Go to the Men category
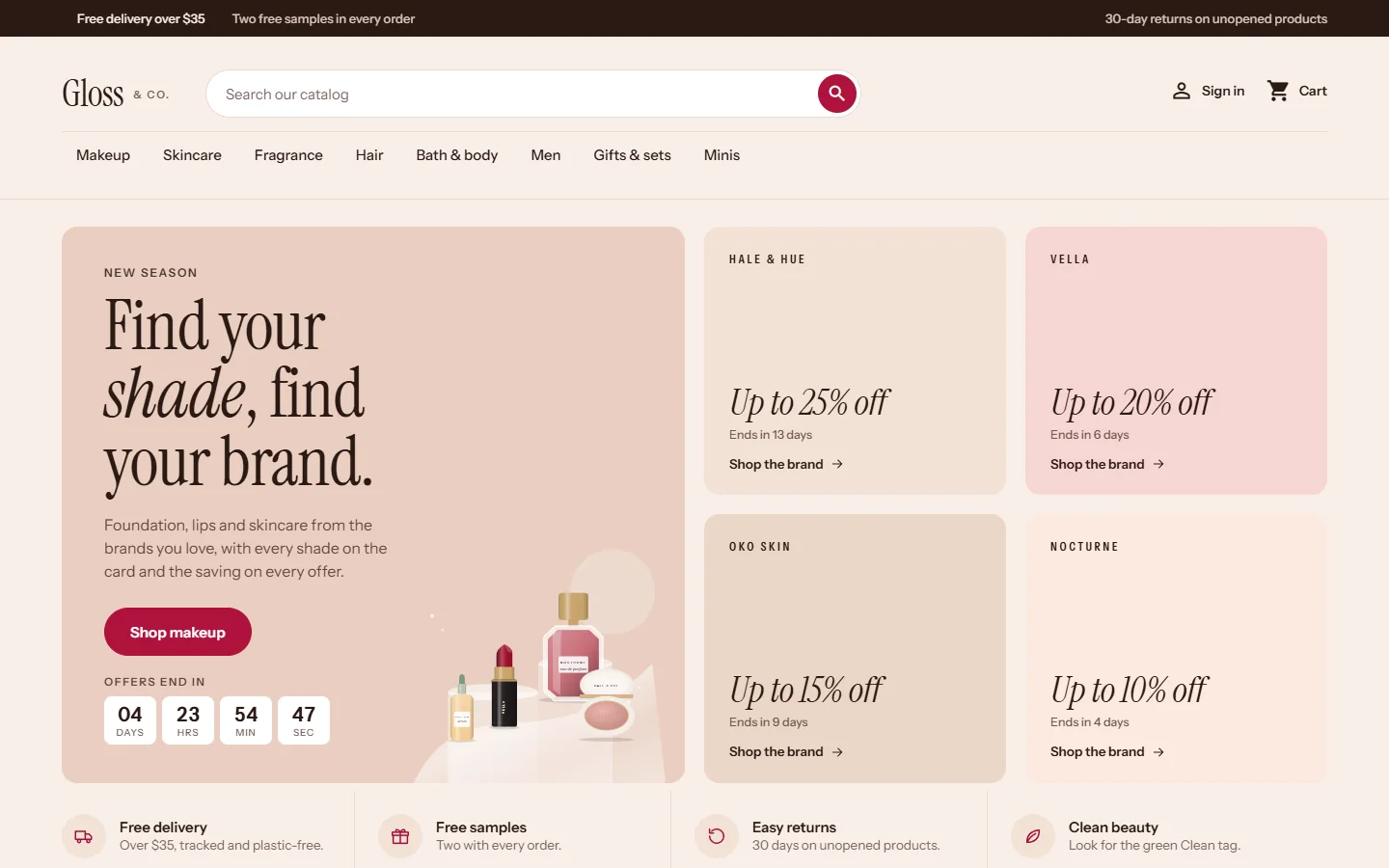Viewport: 1389px width, 868px height. 546,155
